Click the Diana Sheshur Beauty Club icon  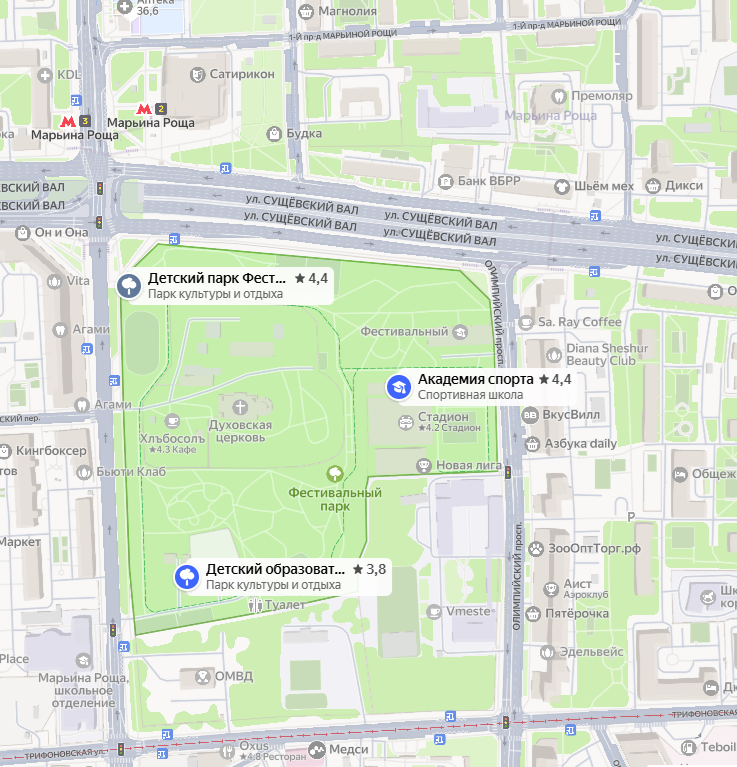554,355
